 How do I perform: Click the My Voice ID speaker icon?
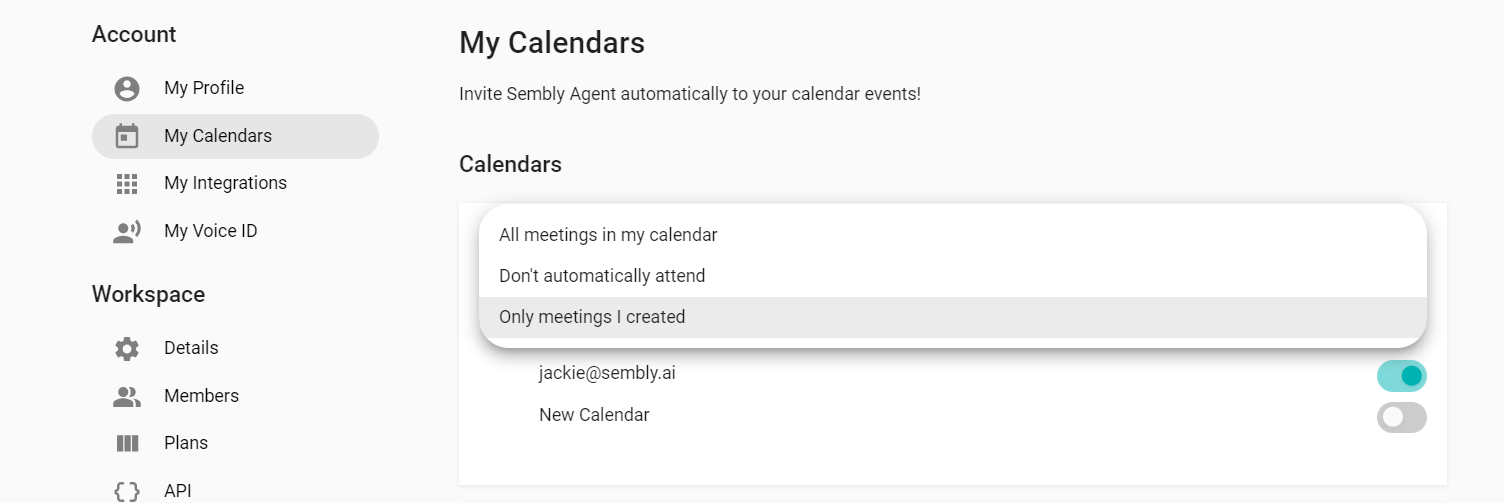click(x=127, y=232)
